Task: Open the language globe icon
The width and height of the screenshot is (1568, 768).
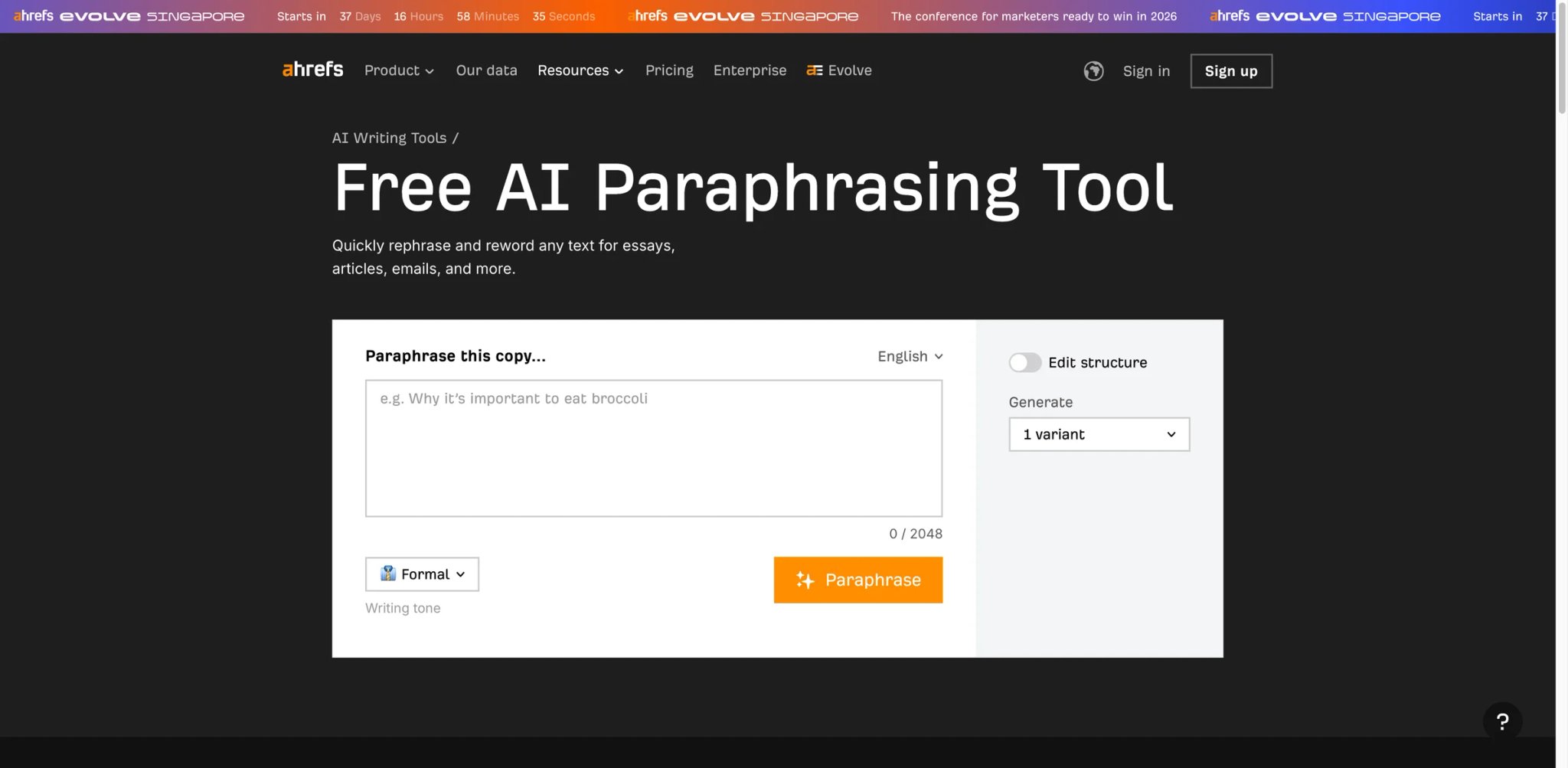Action: (1093, 71)
